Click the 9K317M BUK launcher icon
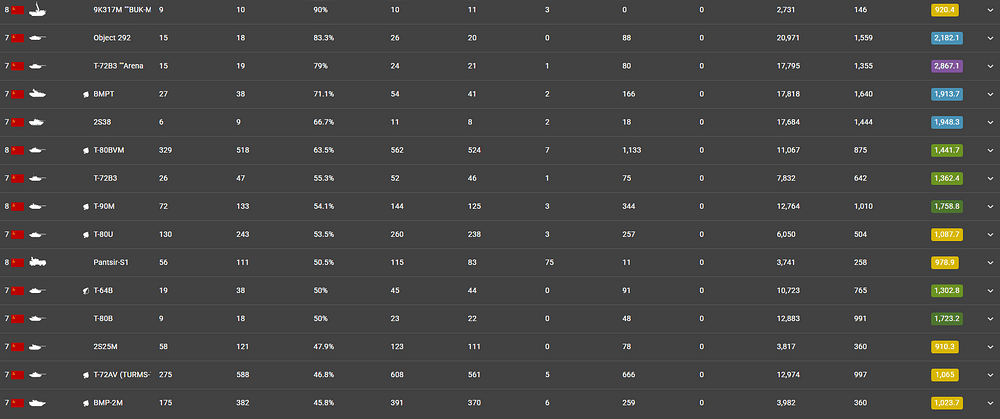Image resolution: width=1000 pixels, height=419 pixels. coord(37,10)
